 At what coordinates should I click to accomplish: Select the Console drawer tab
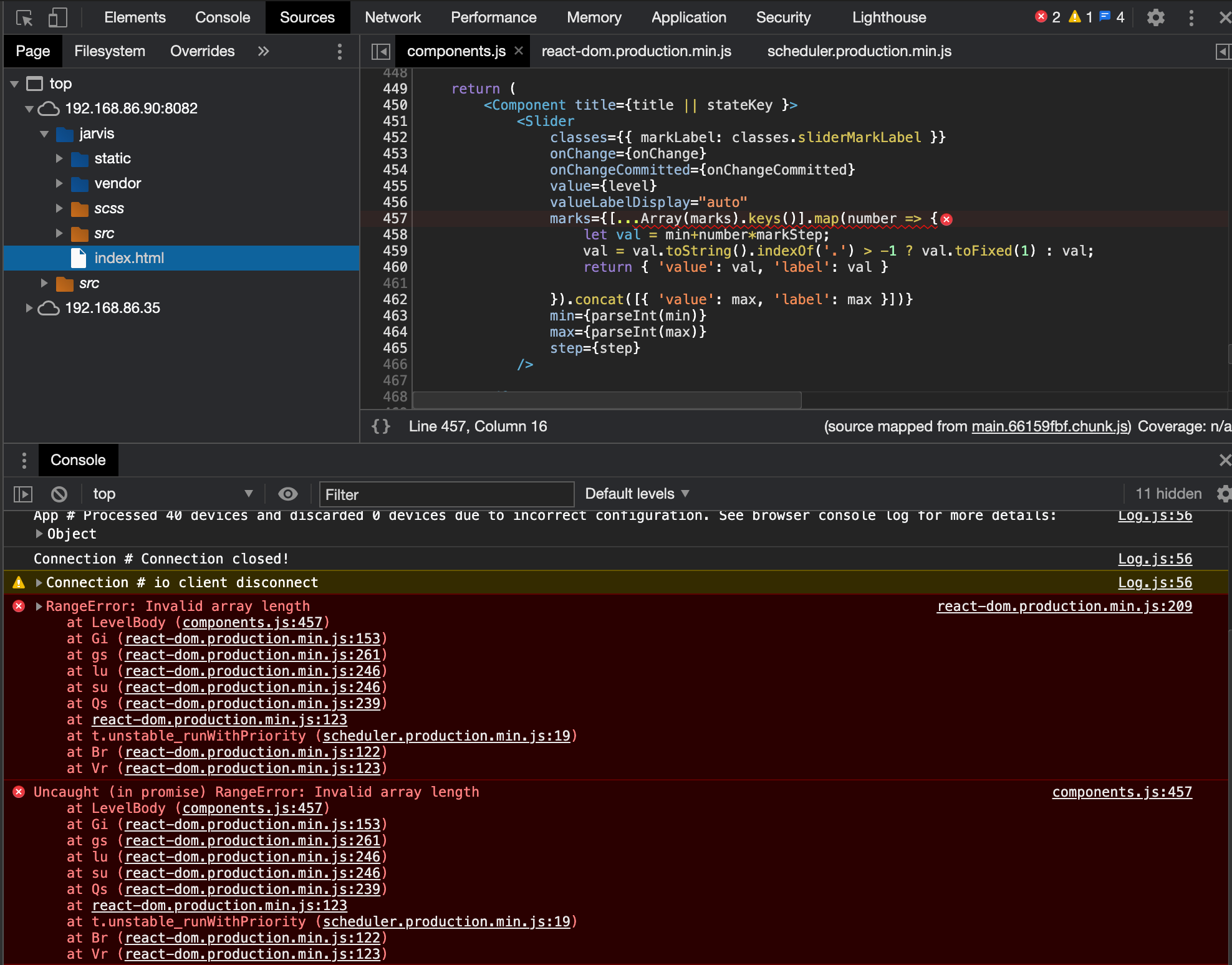78,460
